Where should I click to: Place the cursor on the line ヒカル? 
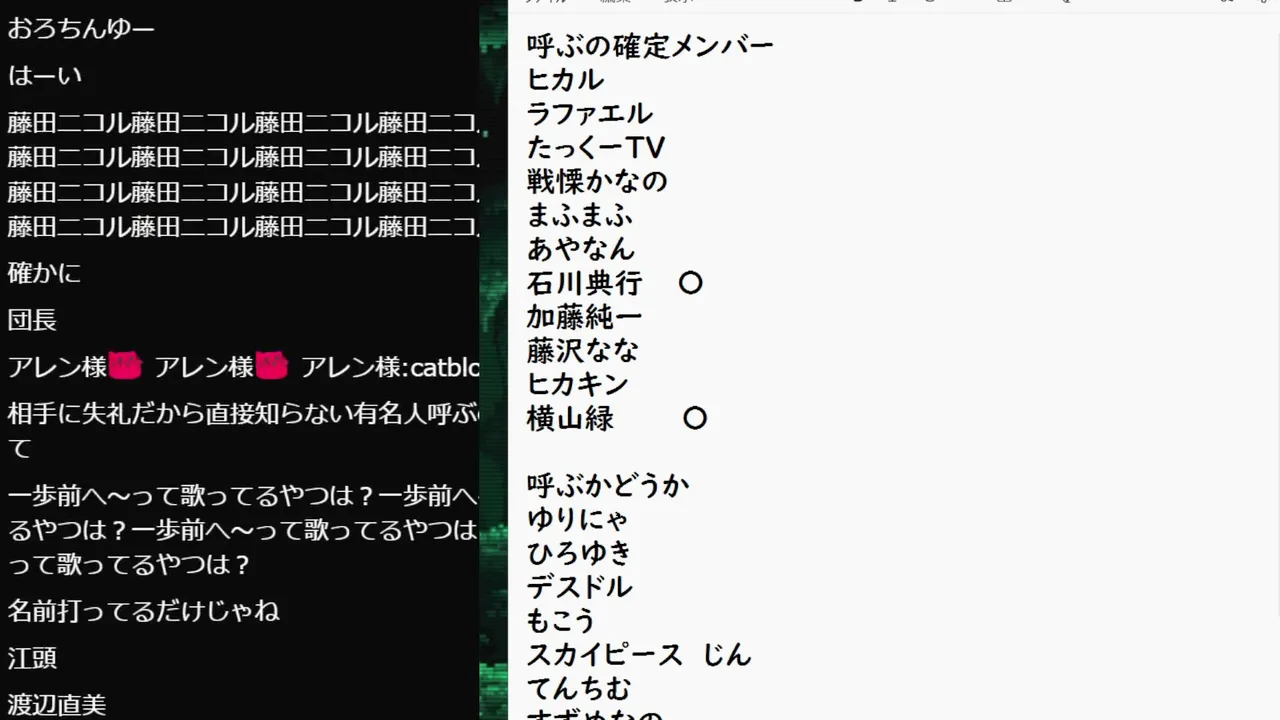565,80
